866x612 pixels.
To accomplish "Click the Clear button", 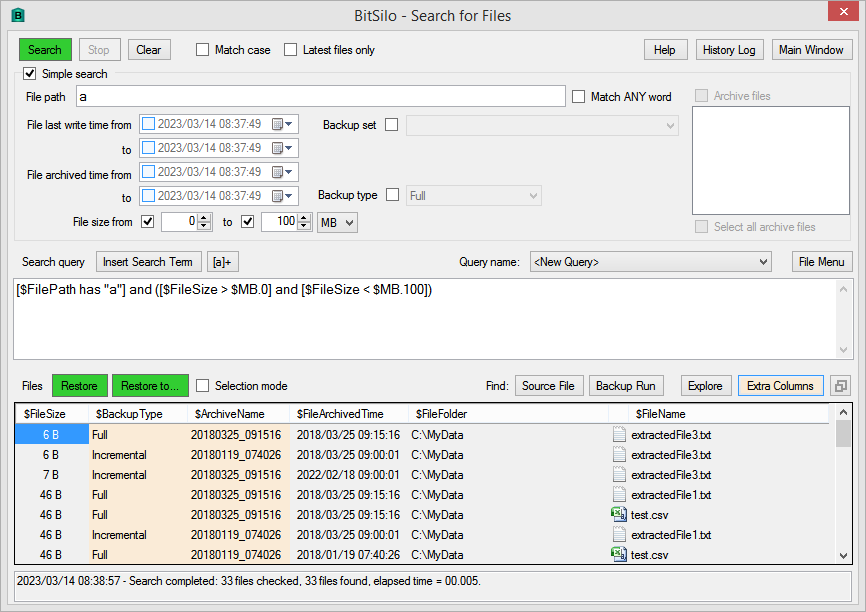I will click(149, 50).
